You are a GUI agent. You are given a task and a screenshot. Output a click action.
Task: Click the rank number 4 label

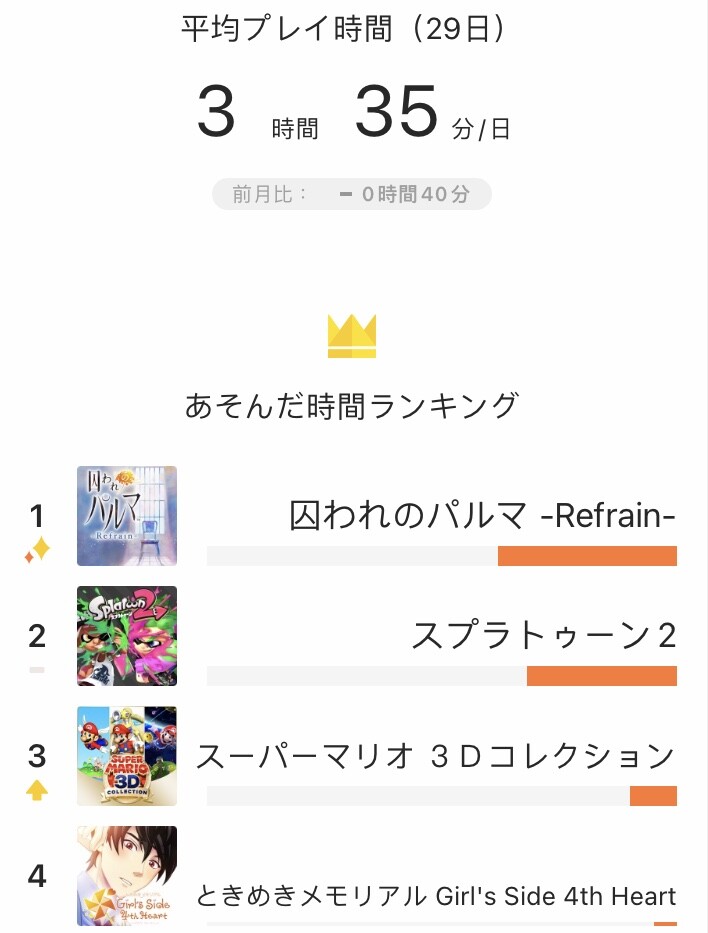pos(37,876)
